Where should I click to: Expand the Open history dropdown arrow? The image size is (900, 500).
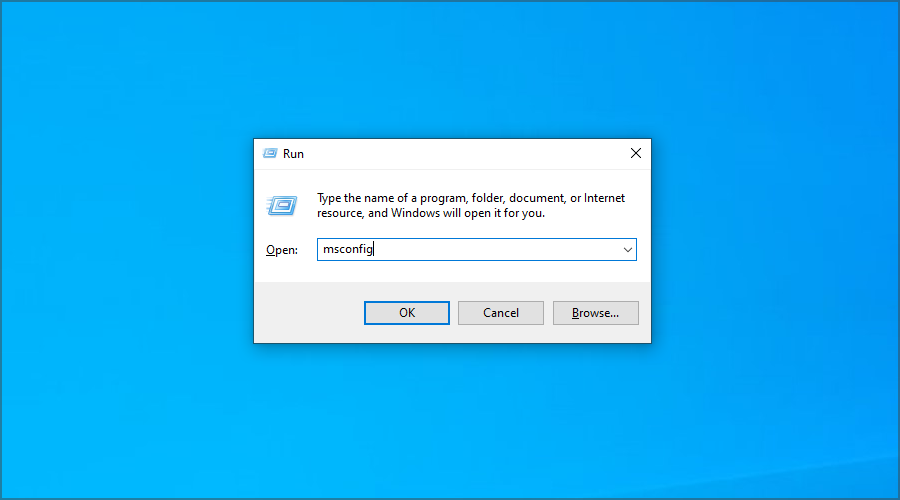pos(627,250)
